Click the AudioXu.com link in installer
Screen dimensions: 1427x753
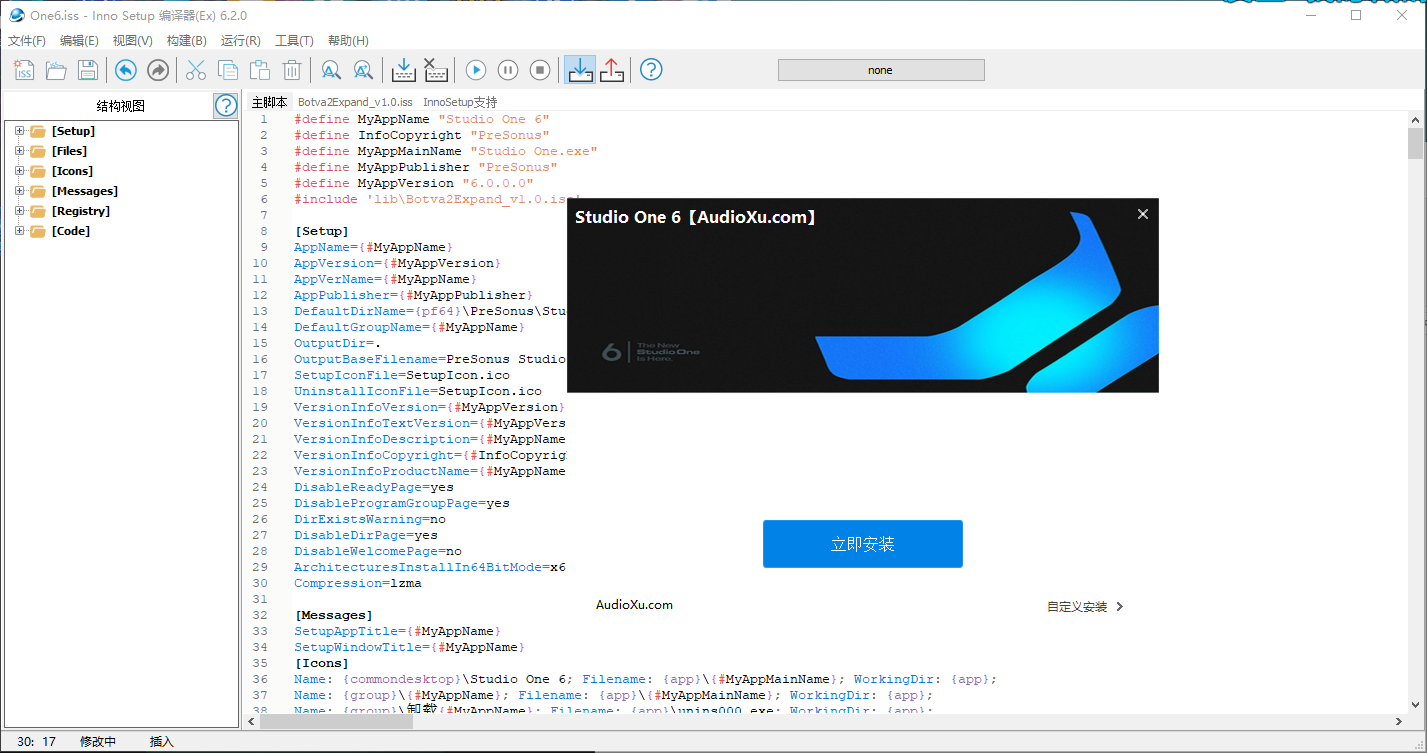pyautogui.click(x=634, y=605)
